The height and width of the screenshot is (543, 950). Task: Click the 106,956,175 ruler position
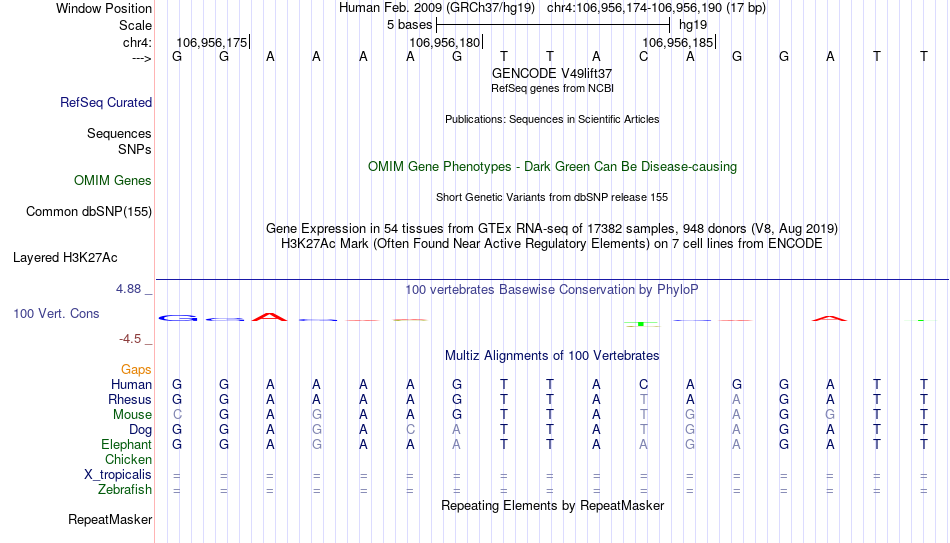pos(212,42)
